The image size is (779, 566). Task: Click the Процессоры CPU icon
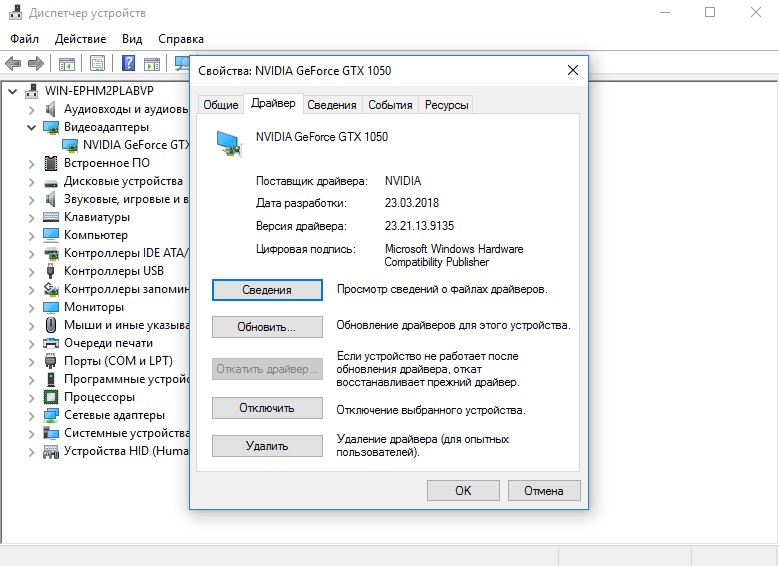[51, 397]
